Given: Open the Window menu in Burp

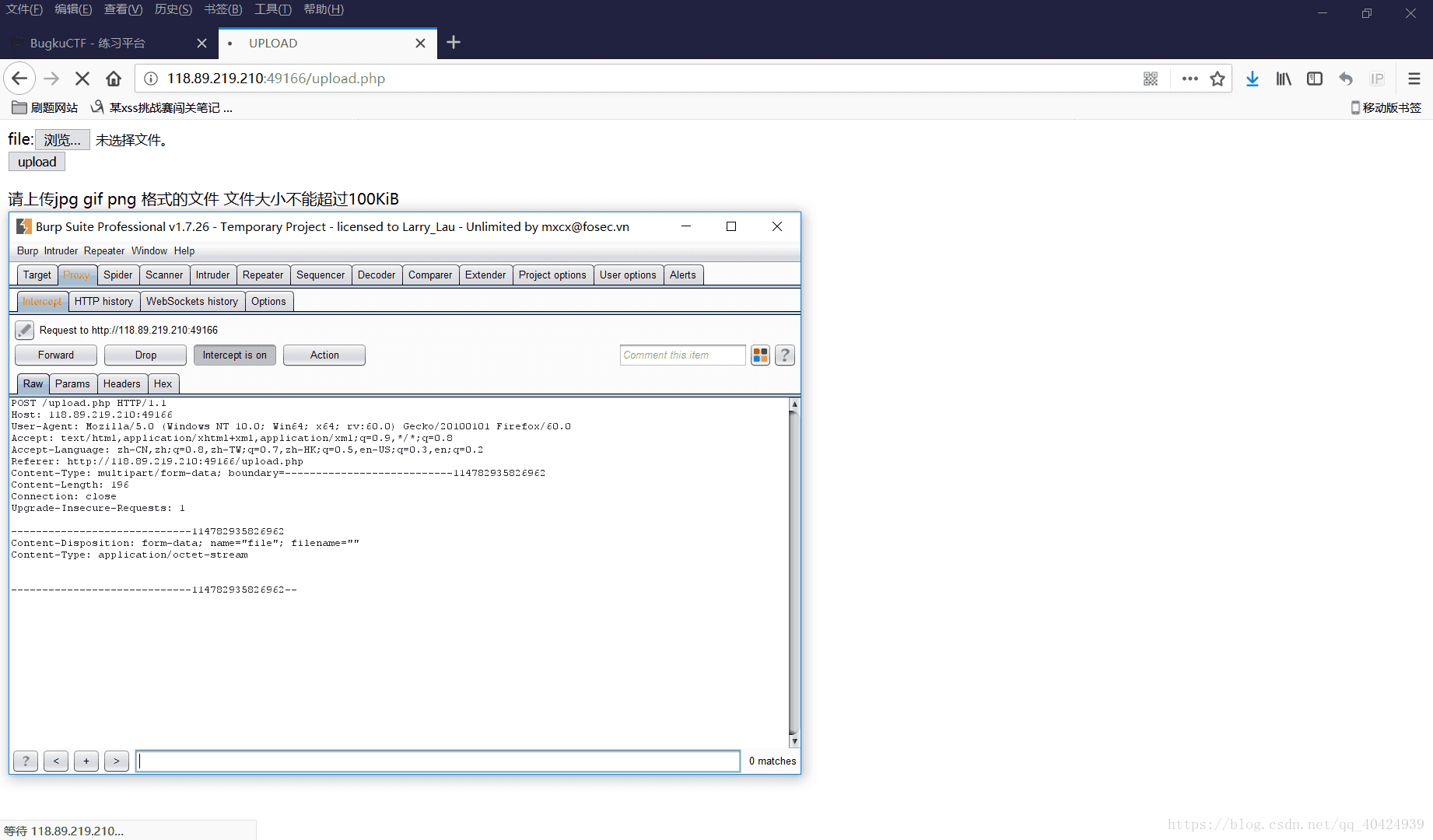Looking at the screenshot, I should click(149, 251).
